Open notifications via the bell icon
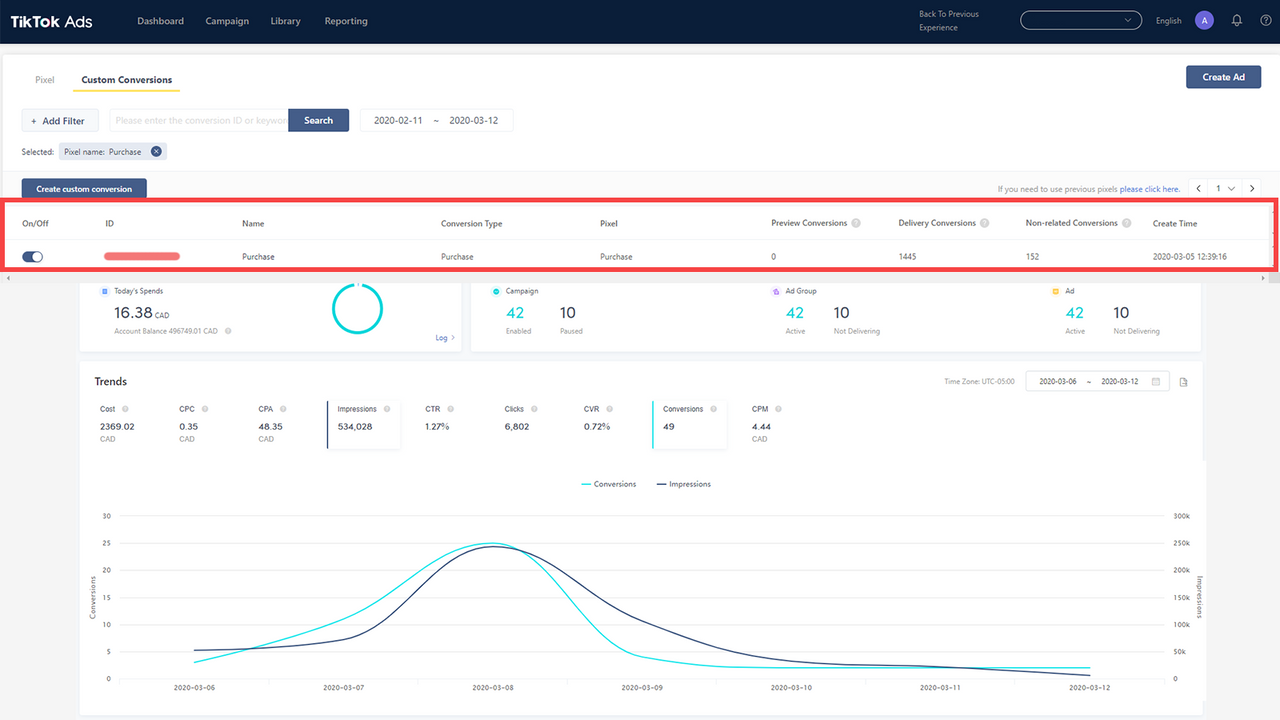Viewport: 1280px width, 720px height. [x=1237, y=20]
